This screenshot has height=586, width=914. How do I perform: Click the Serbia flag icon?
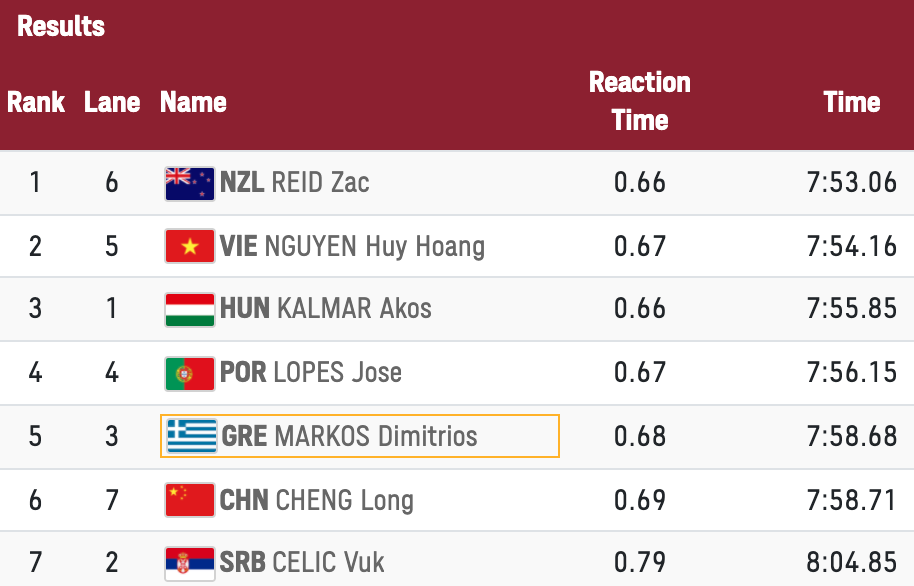(x=189, y=564)
